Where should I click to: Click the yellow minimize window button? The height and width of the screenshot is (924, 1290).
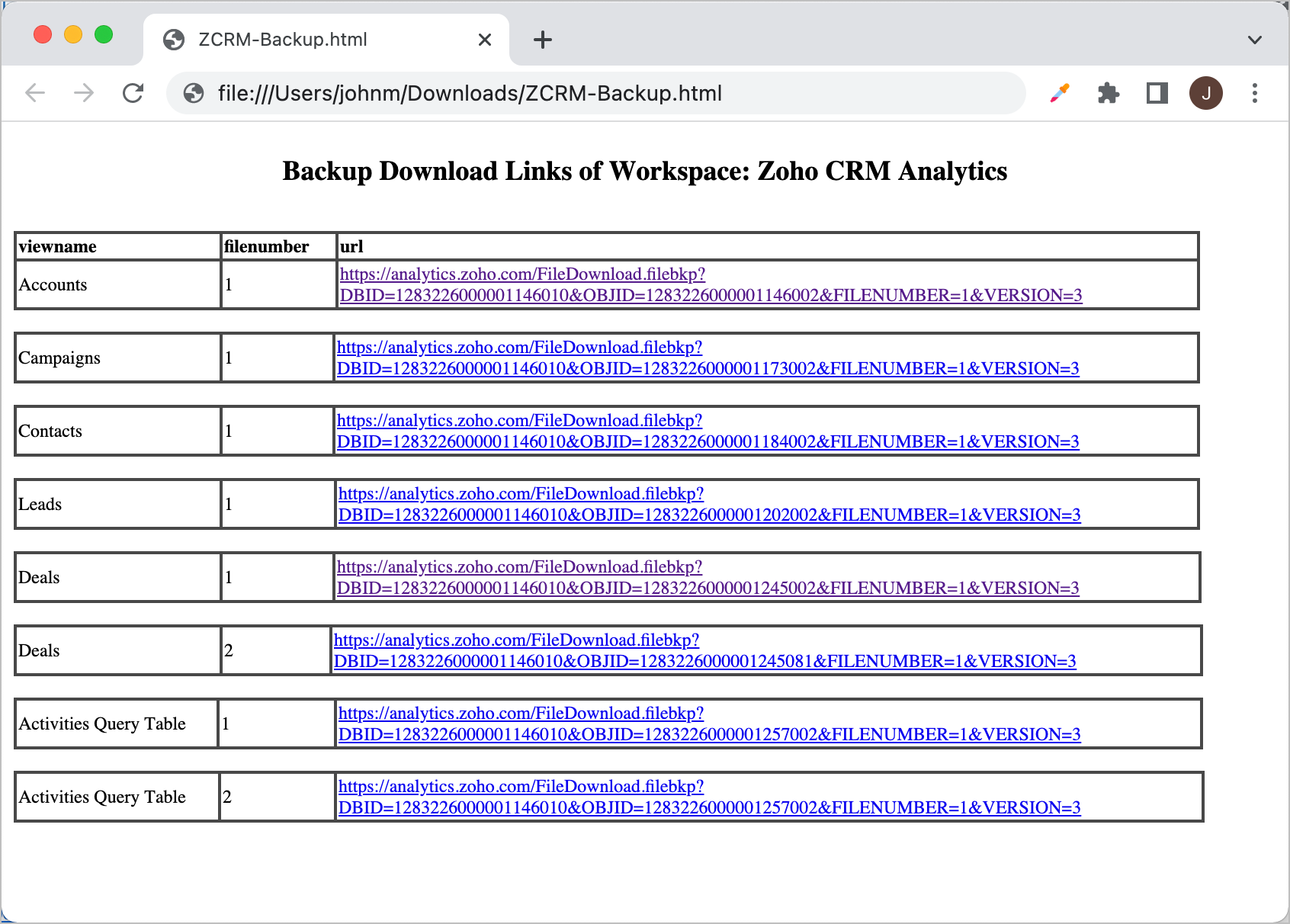coord(73,34)
